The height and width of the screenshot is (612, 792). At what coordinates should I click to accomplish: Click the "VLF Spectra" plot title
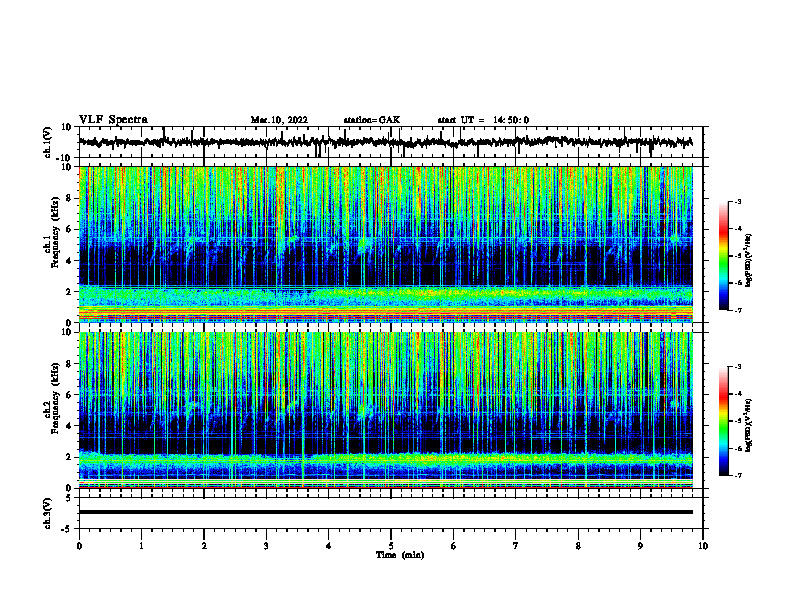[113, 120]
